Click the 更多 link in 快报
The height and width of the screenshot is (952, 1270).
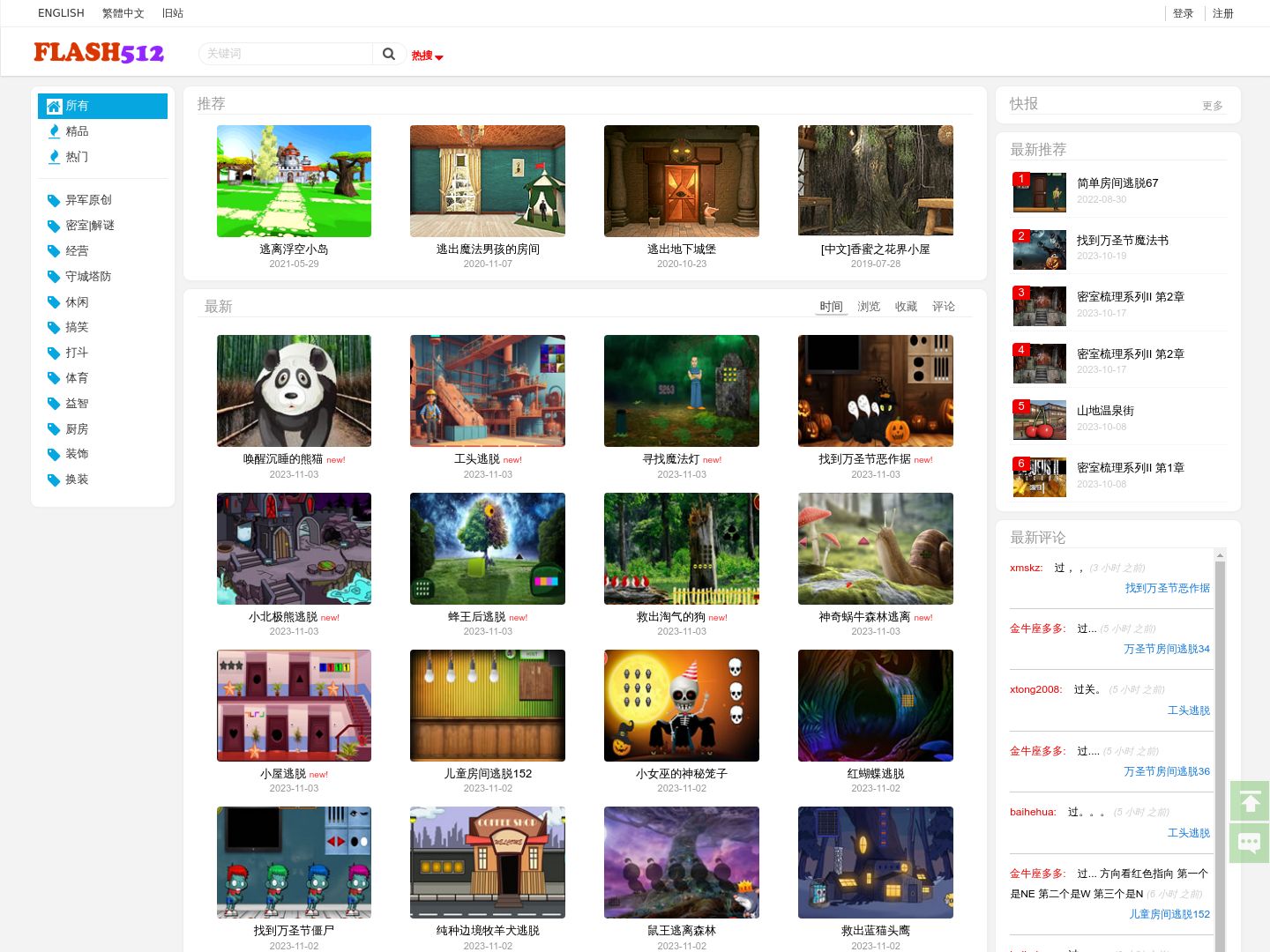(1213, 106)
